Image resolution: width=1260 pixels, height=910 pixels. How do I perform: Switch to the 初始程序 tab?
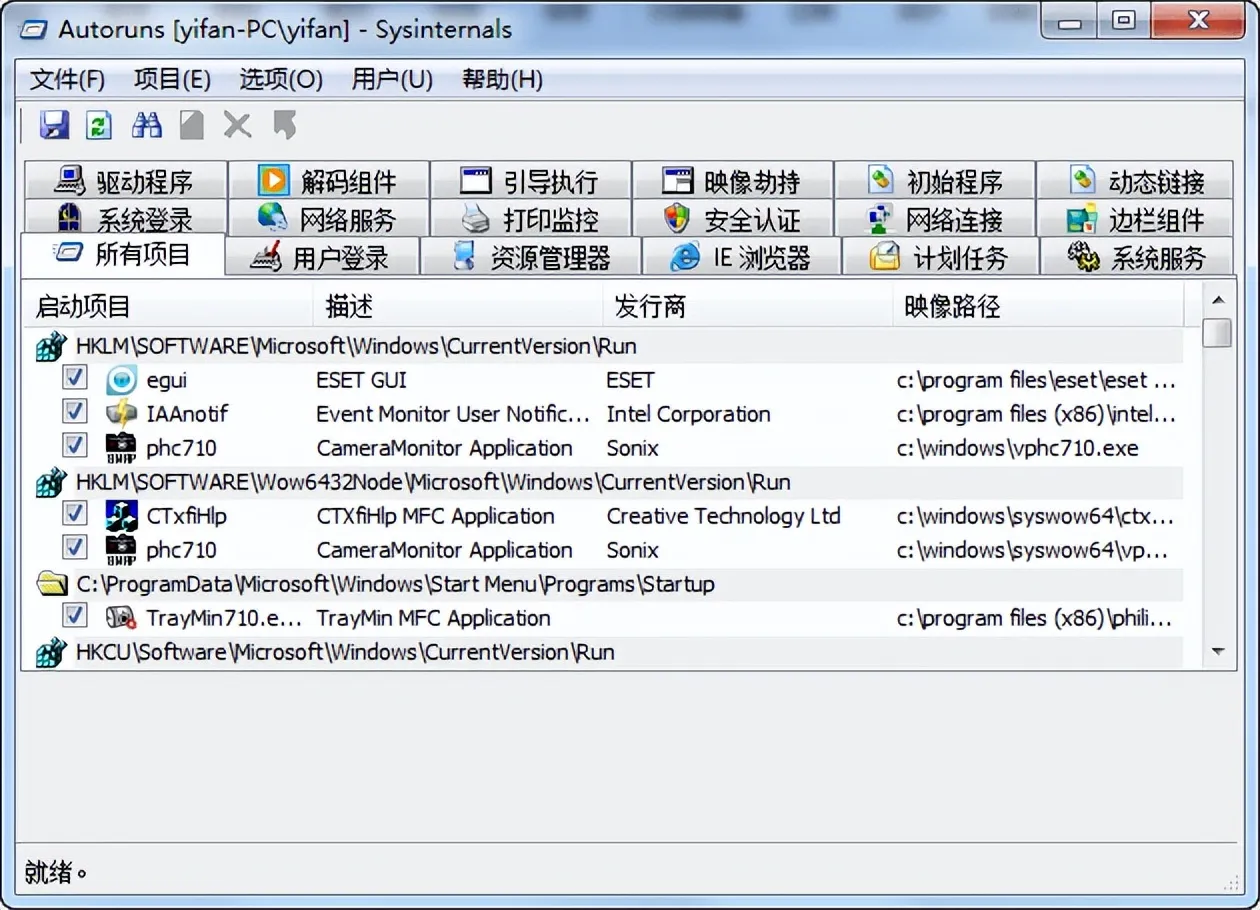[x=935, y=181]
